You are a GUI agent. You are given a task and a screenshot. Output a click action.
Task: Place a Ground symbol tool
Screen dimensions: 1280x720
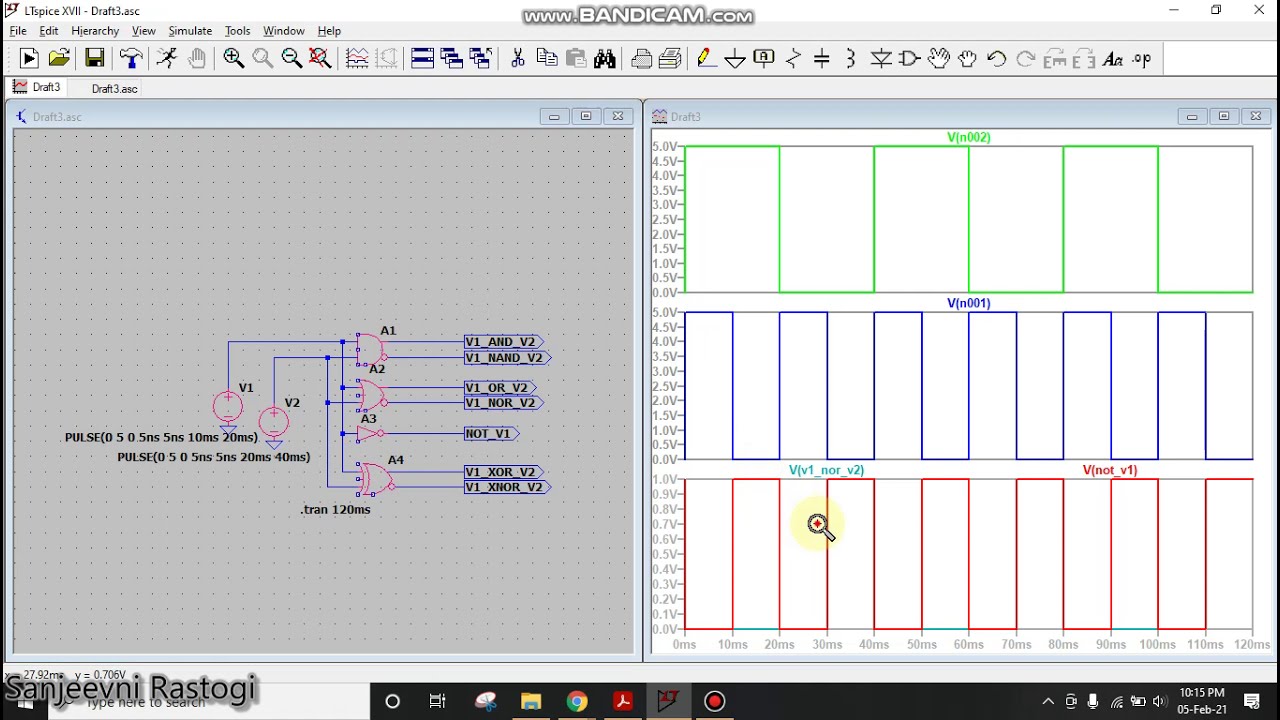(734, 59)
